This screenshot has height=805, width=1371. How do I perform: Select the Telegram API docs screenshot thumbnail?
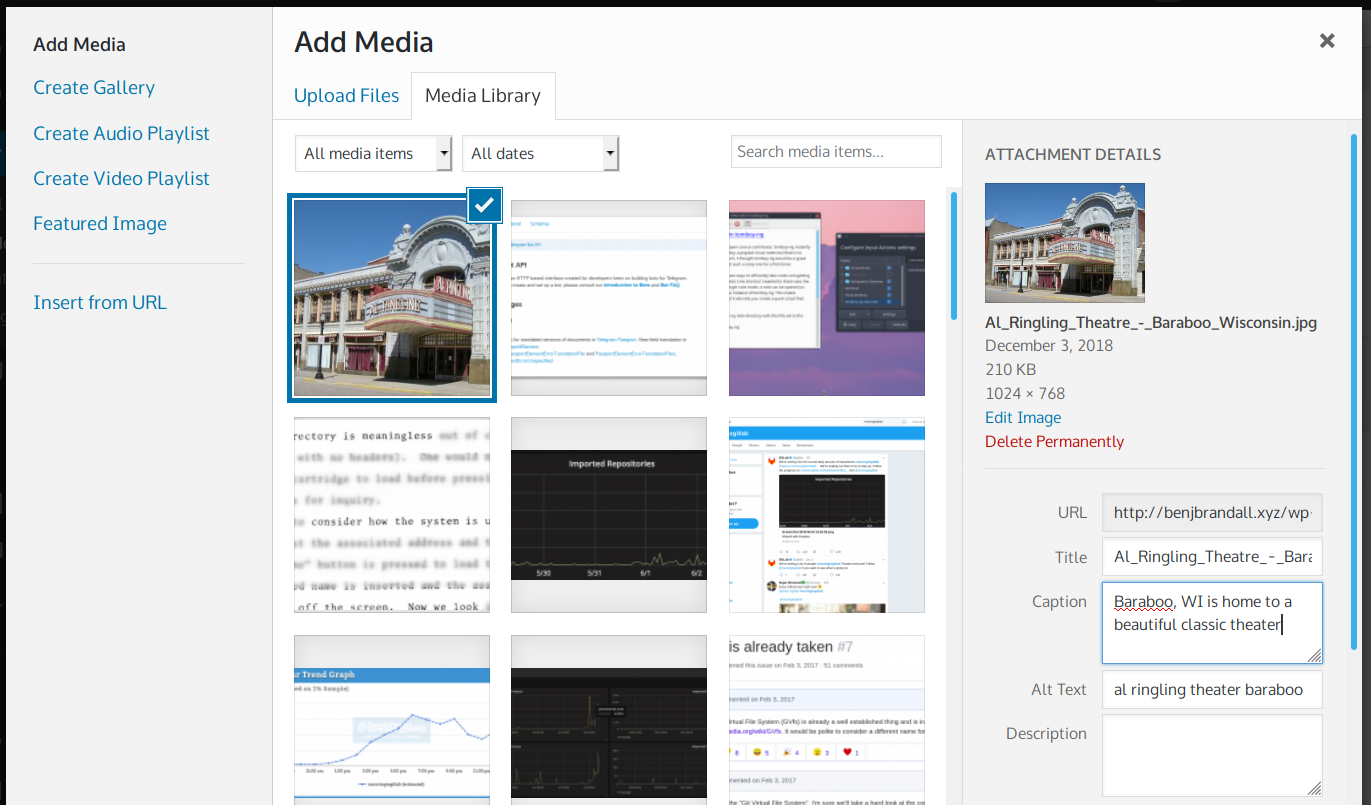coord(609,298)
